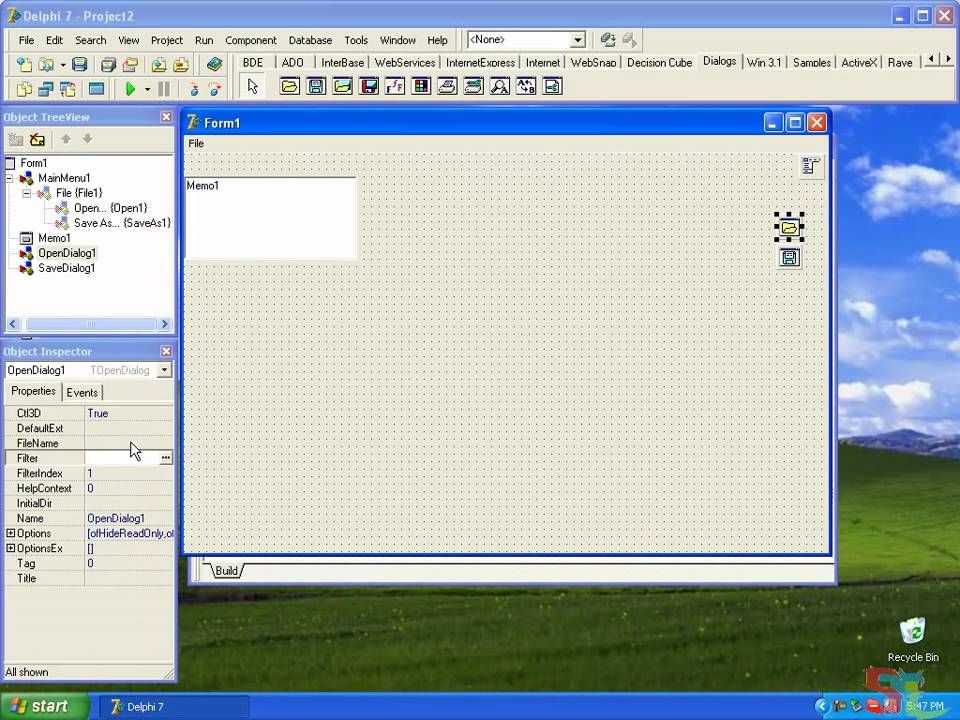Click Filter property ellipsis button
The width and height of the screenshot is (960, 720).
[x=166, y=458]
